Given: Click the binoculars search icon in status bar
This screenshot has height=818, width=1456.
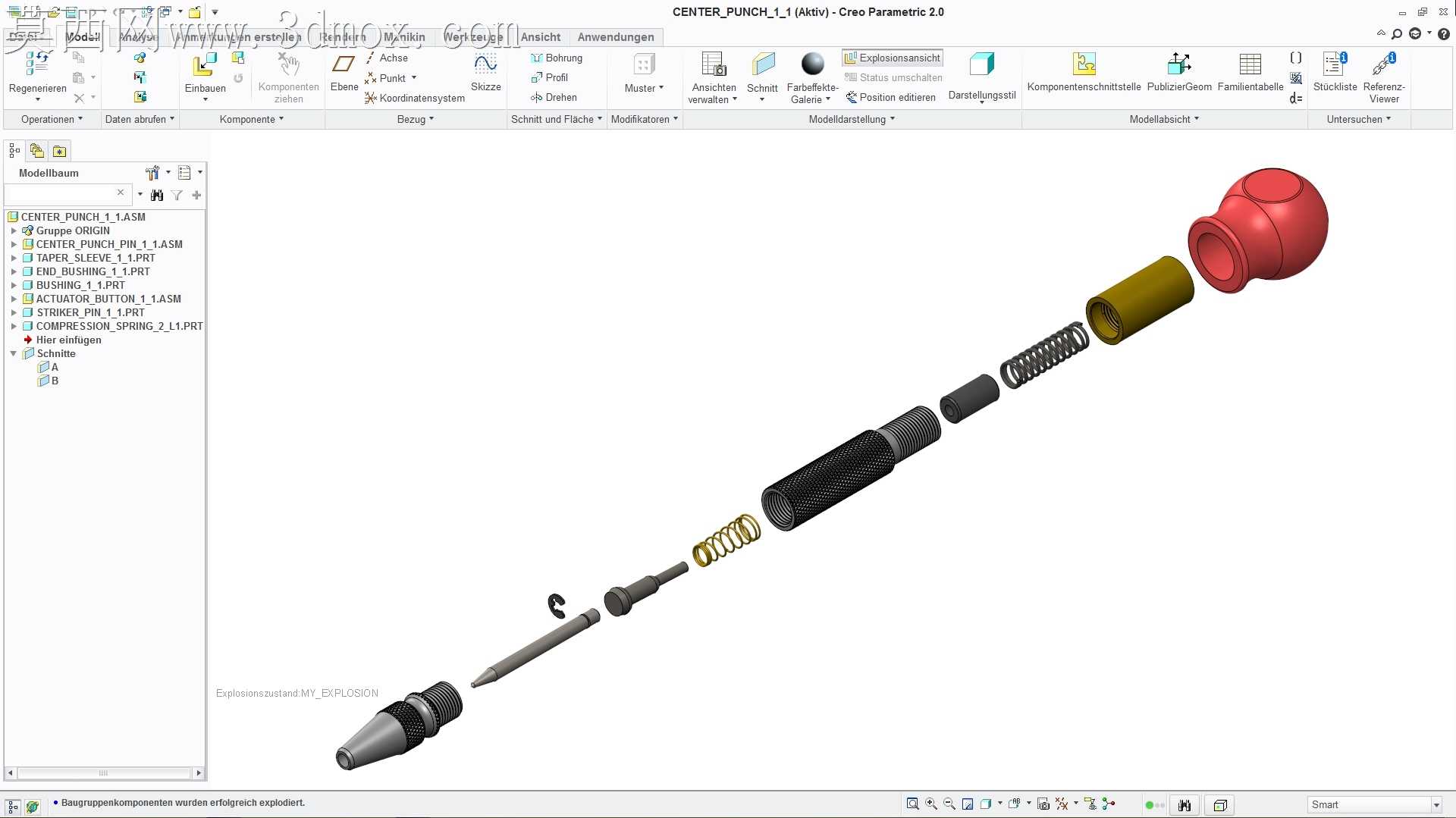Looking at the screenshot, I should (1185, 805).
